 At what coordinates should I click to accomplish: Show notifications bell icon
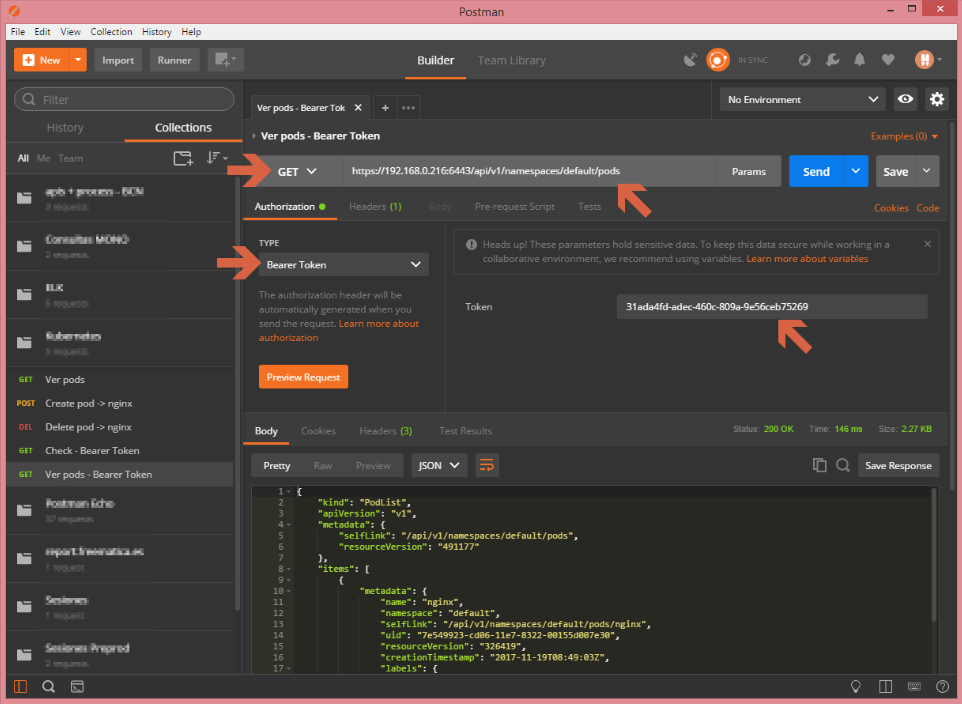[x=860, y=60]
